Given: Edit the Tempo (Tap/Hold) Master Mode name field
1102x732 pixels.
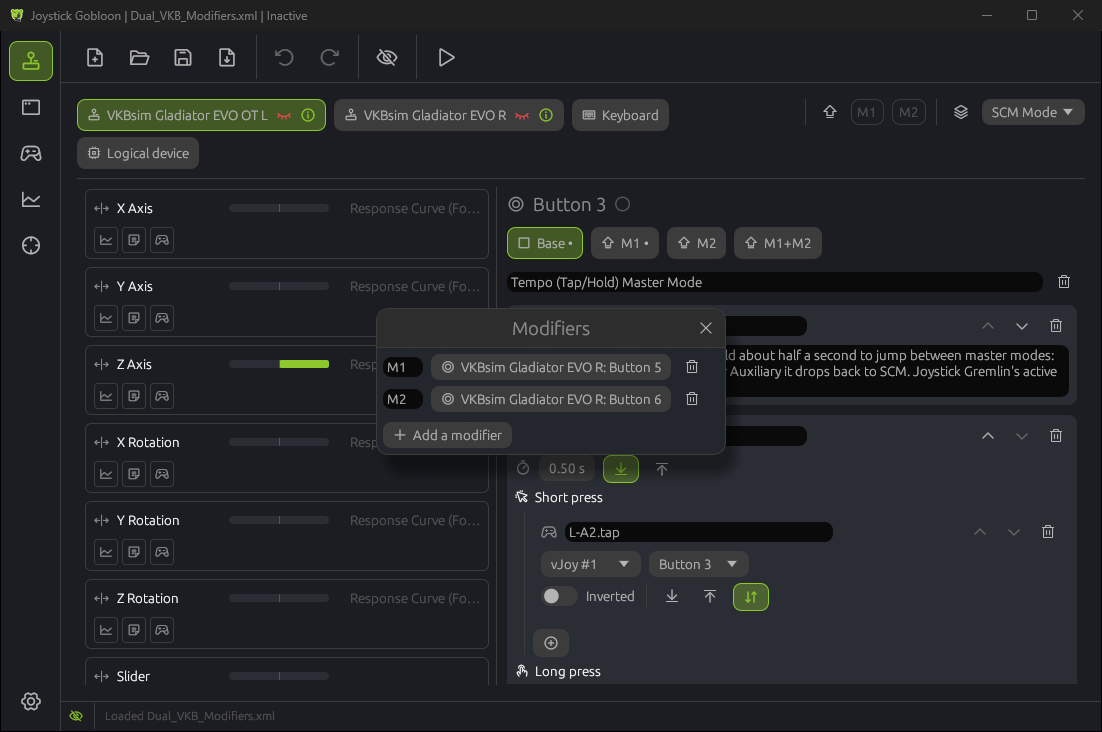Looking at the screenshot, I should tap(774, 282).
